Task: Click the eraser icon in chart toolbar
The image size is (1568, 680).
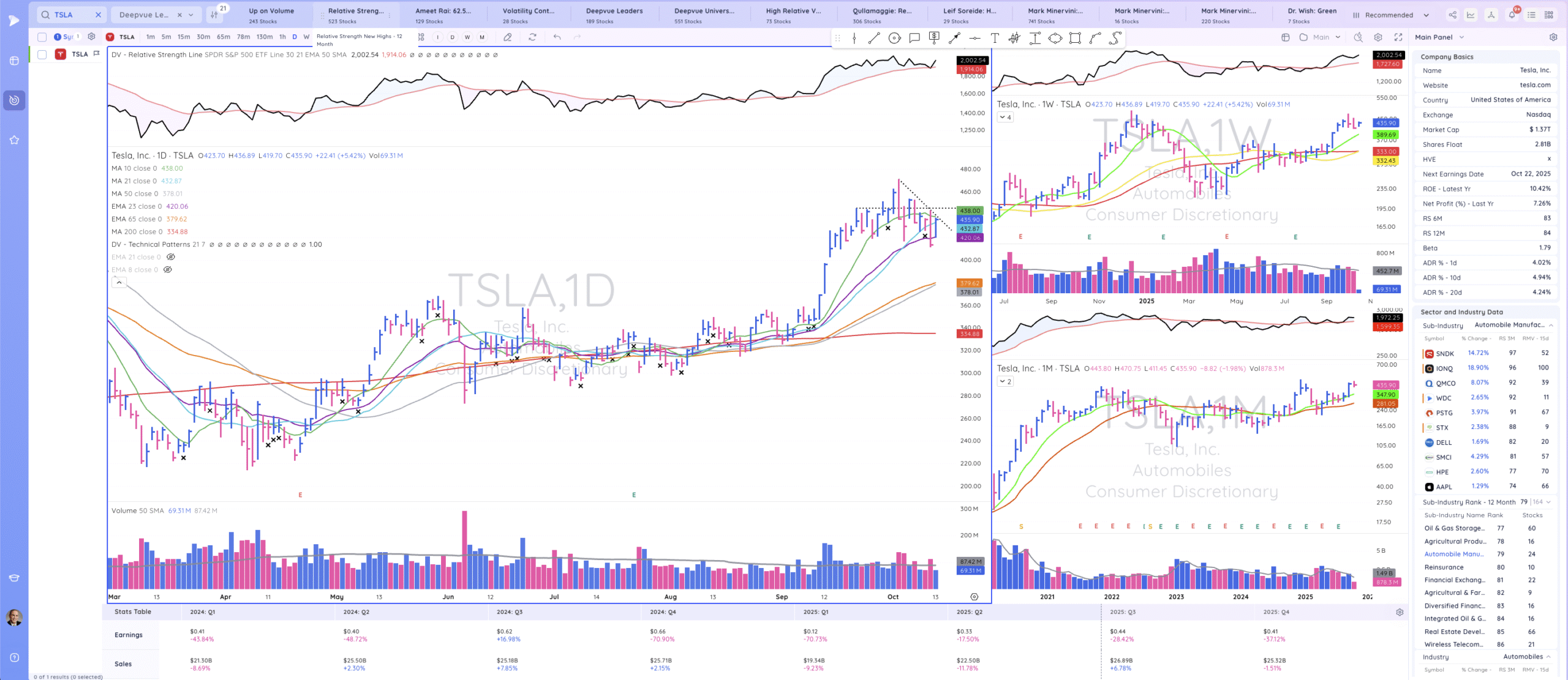Action: click(x=508, y=37)
